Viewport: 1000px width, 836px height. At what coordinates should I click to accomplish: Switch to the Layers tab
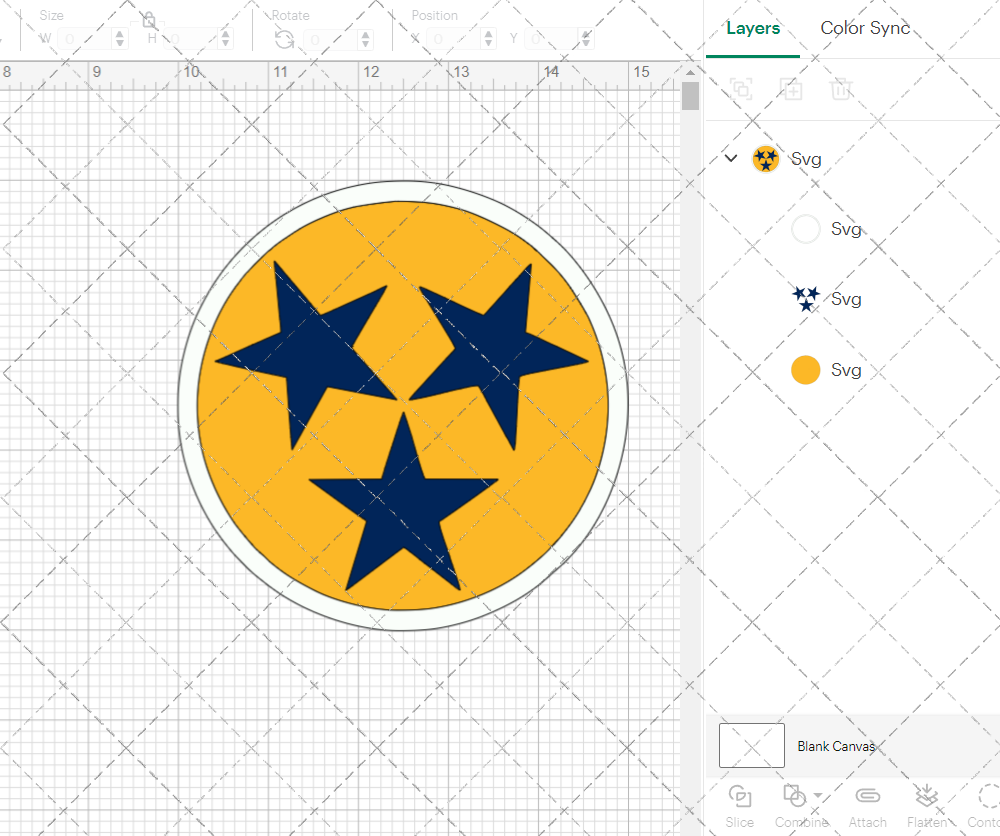753,29
